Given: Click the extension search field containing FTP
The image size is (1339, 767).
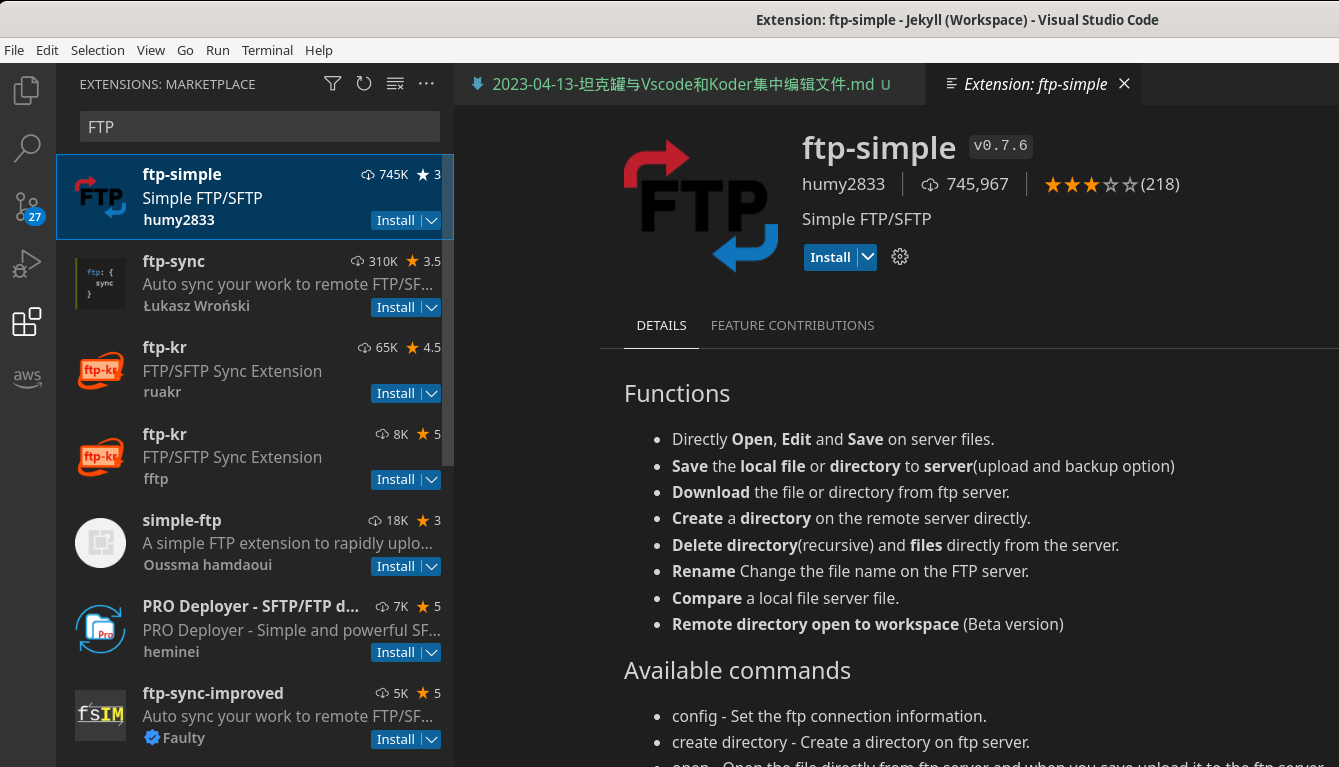Looking at the screenshot, I should [x=259, y=127].
